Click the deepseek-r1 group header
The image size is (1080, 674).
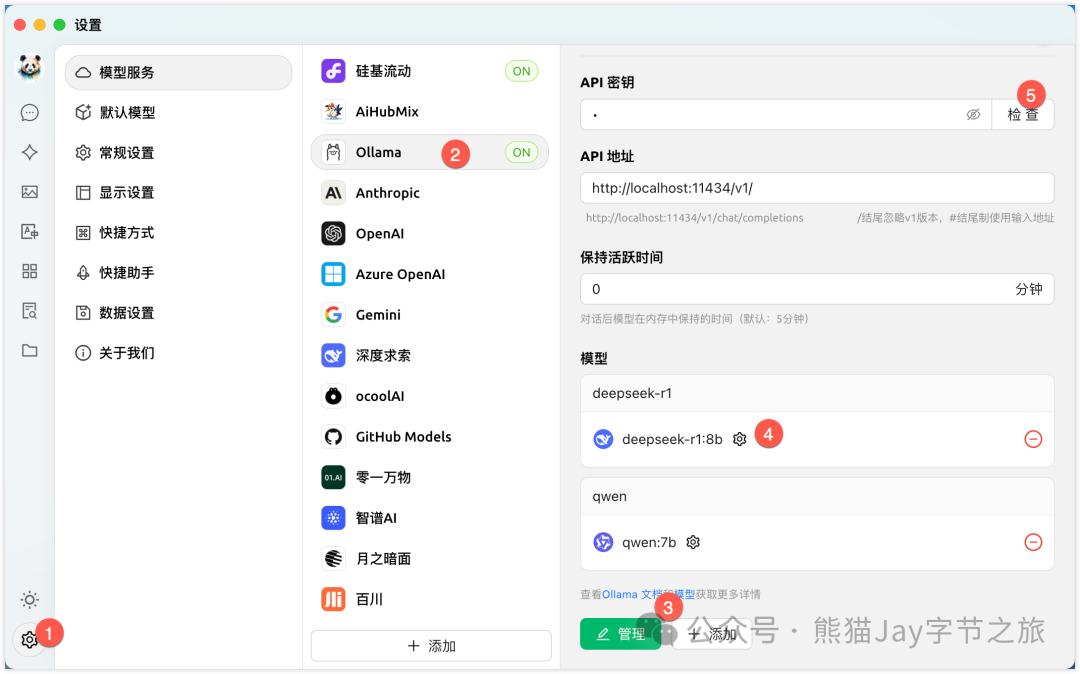click(x=817, y=393)
